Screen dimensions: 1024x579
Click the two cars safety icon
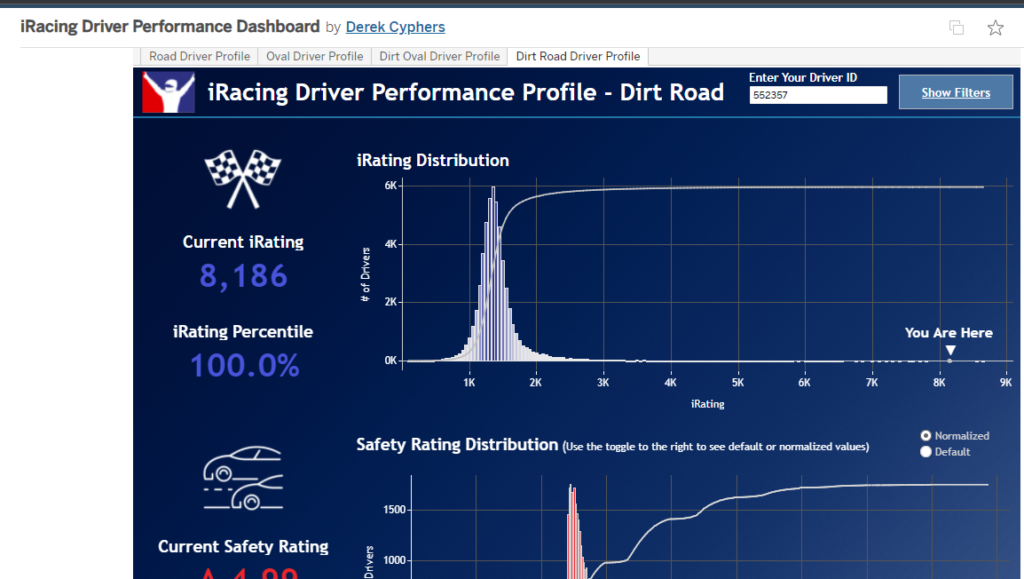pos(242,478)
